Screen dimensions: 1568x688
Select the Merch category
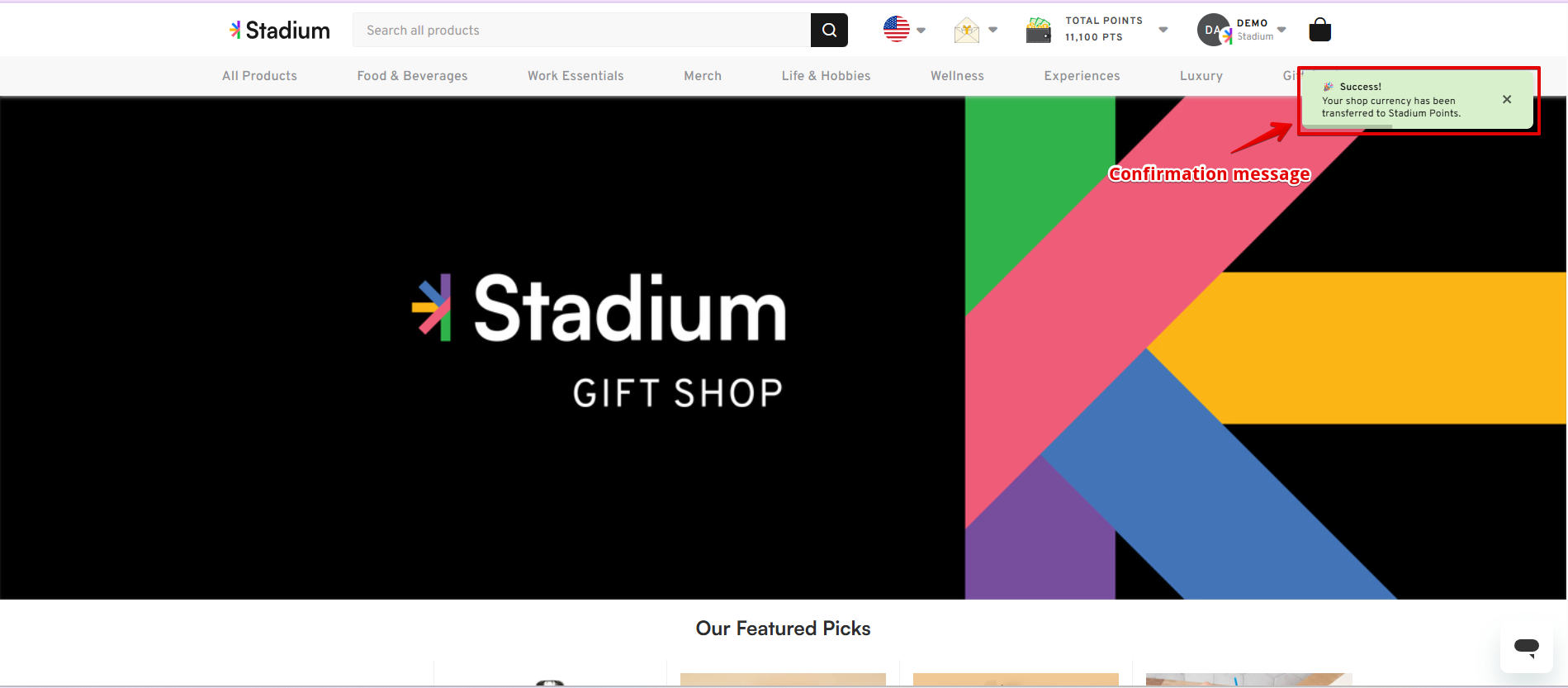click(703, 76)
